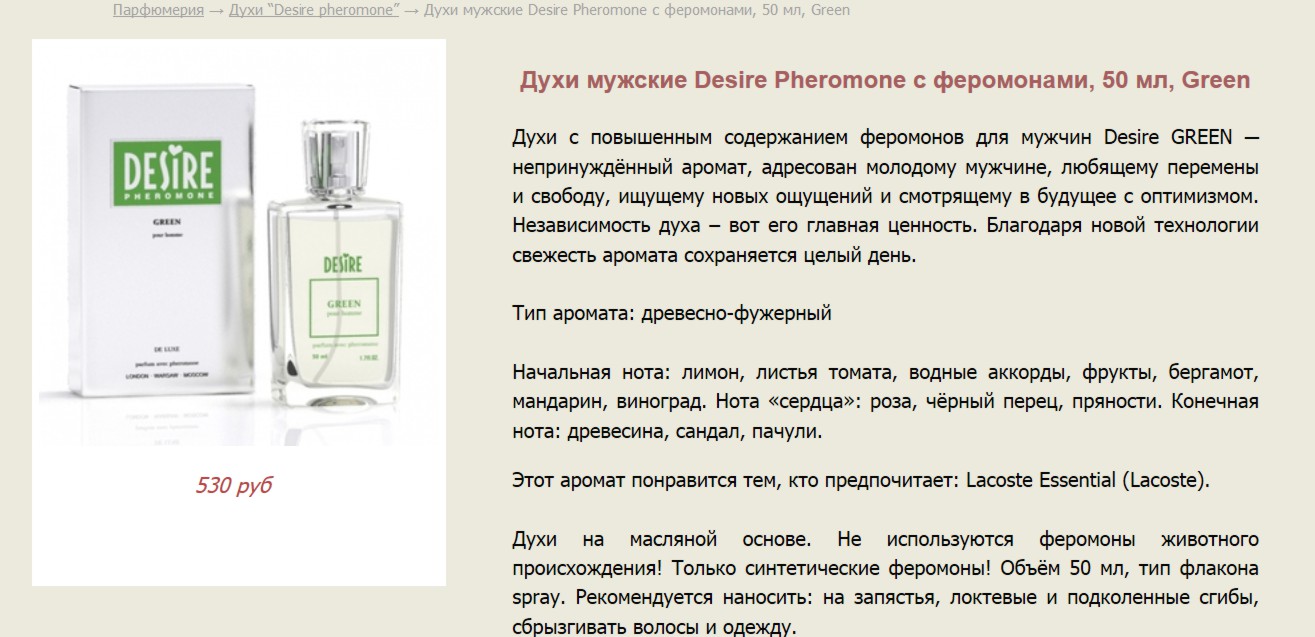
Task: Click the paragraph starting 'Начальная нота: лимон'
Action: tap(885, 403)
